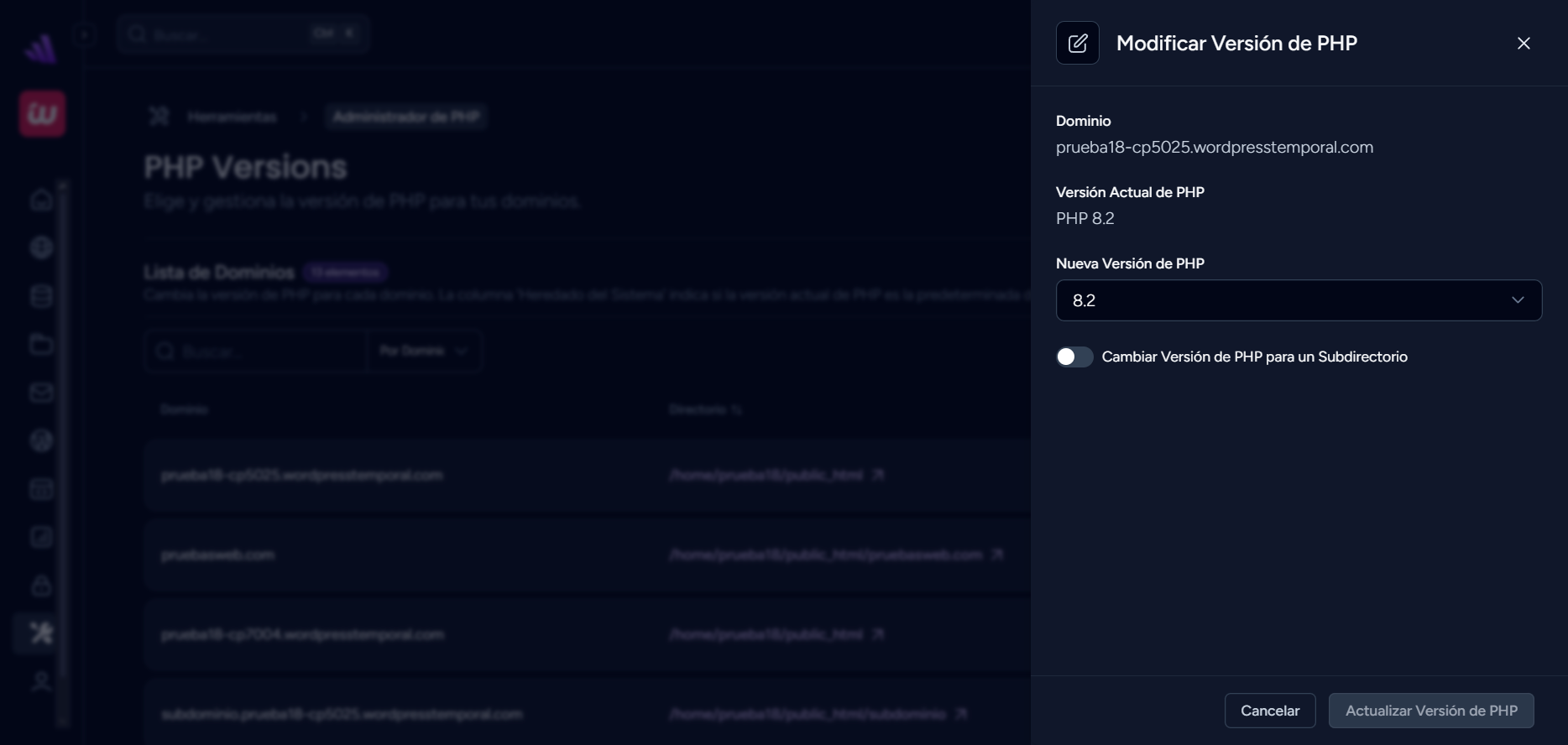Open external link icon for pruebasweb.com directory

tap(997, 555)
